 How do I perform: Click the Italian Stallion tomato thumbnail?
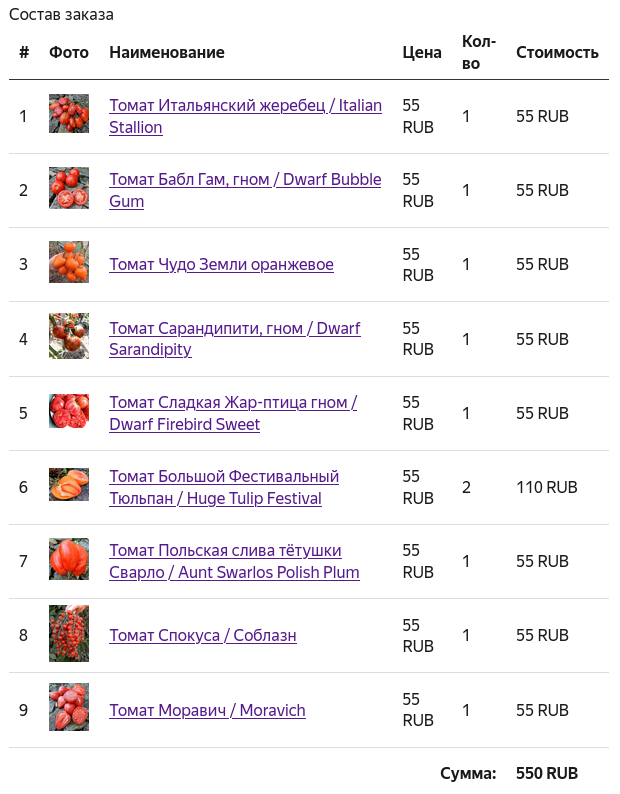click(x=68, y=114)
